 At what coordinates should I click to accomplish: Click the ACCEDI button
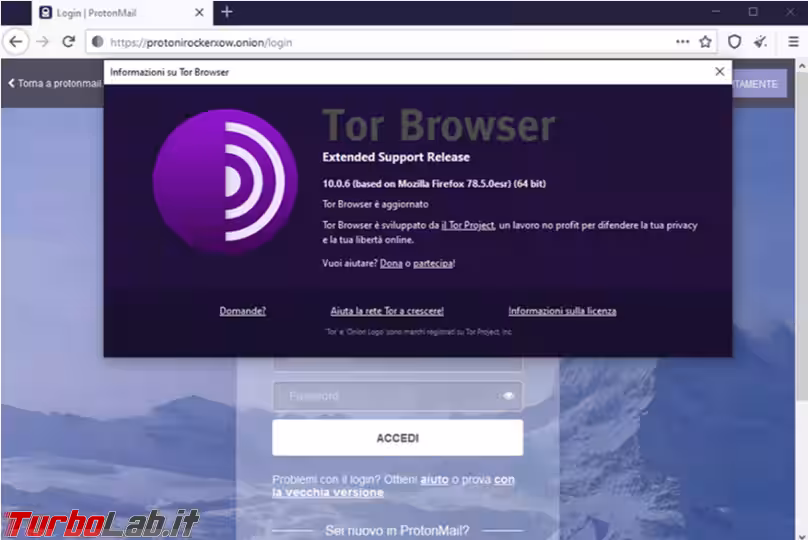click(x=397, y=437)
